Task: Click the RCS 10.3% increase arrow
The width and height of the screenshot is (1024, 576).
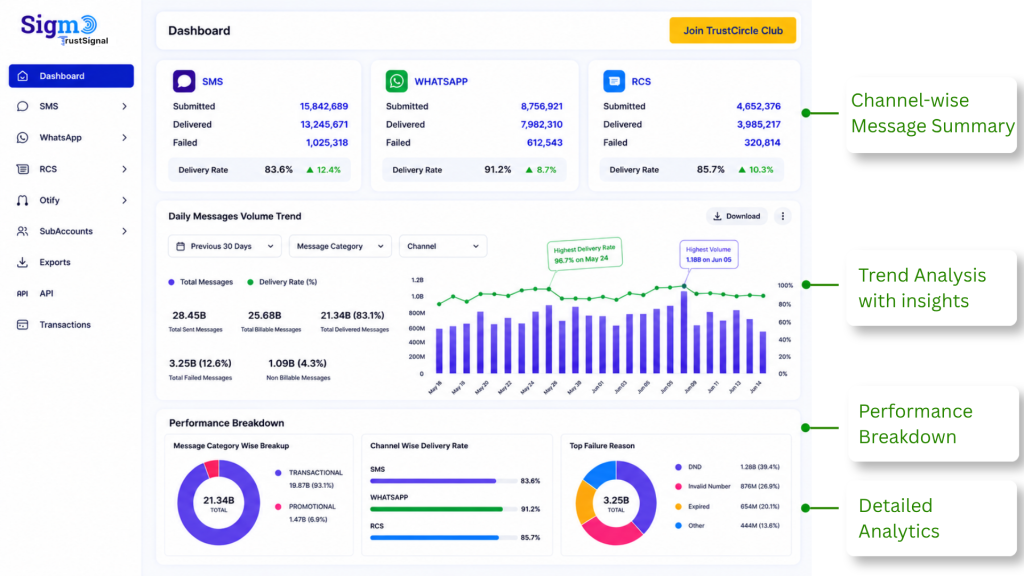Action: pos(742,170)
